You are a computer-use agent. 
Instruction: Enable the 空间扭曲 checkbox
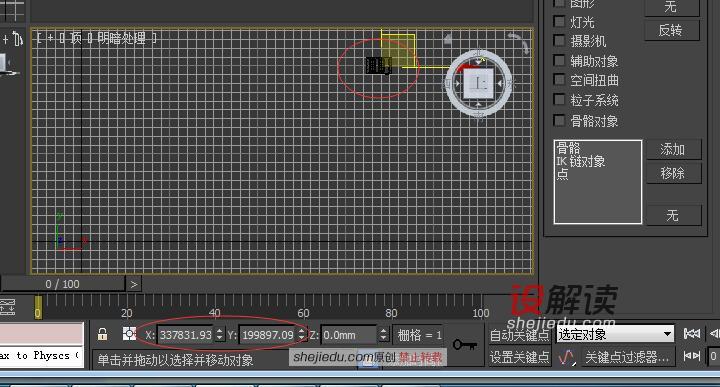pos(559,80)
